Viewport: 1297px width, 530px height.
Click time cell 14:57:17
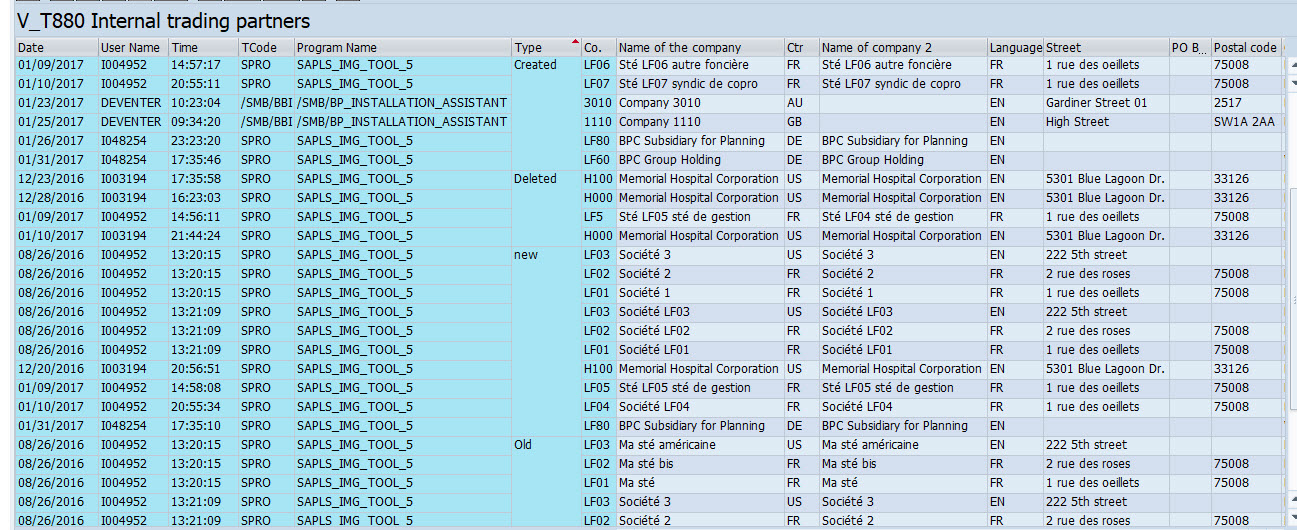pyautogui.click(x=203, y=65)
